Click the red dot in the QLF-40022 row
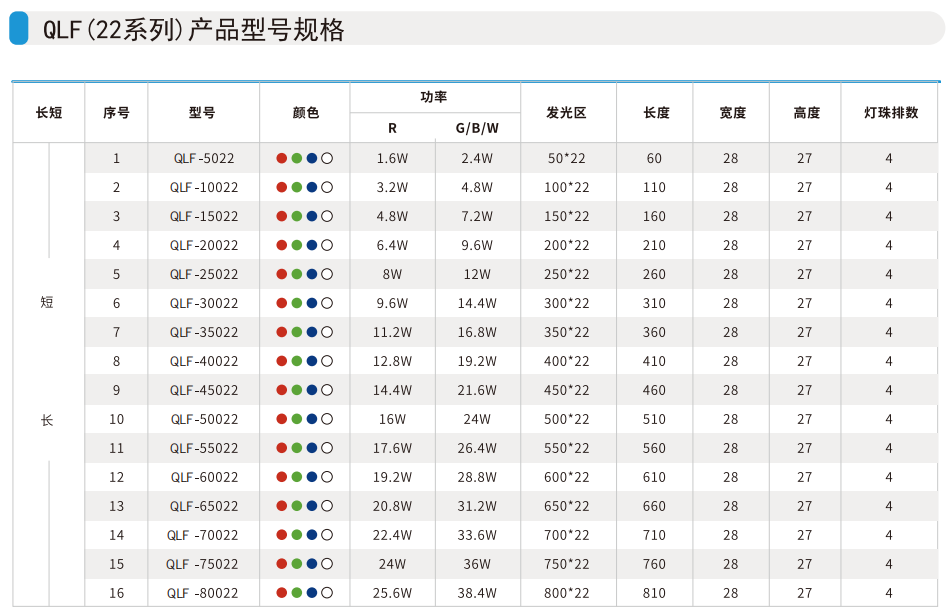This screenshot has width=946, height=615. 282,361
